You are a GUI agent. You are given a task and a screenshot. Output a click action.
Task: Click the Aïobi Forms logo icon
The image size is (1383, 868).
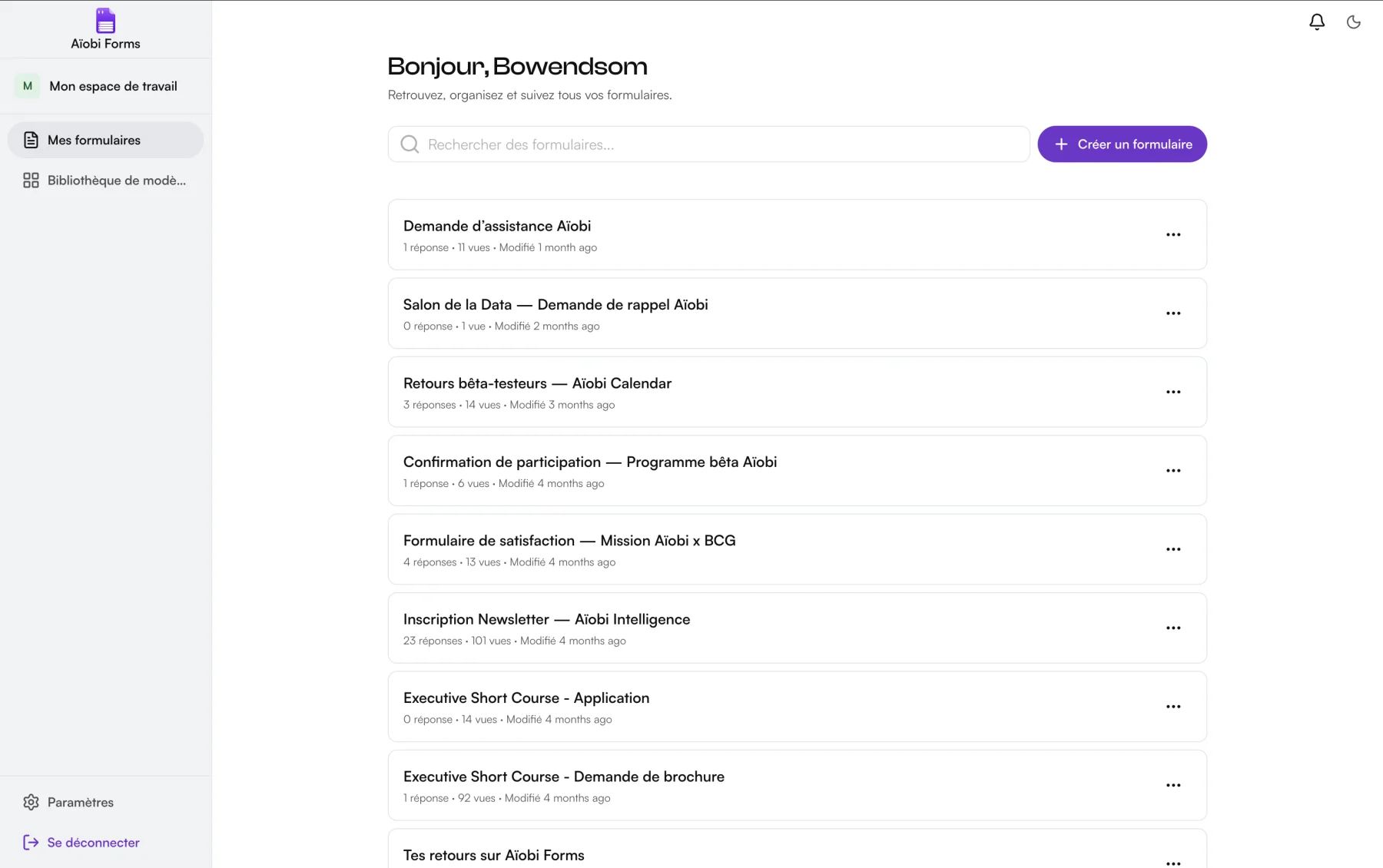point(105,21)
